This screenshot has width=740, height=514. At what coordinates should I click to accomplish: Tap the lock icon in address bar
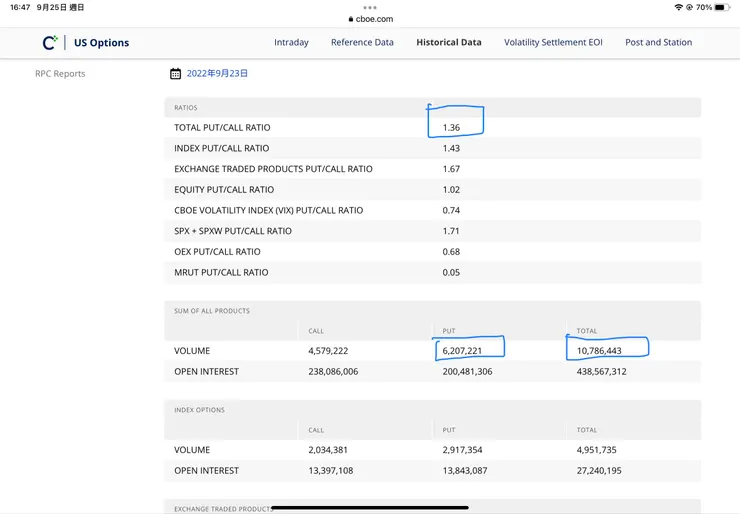pyautogui.click(x=351, y=19)
